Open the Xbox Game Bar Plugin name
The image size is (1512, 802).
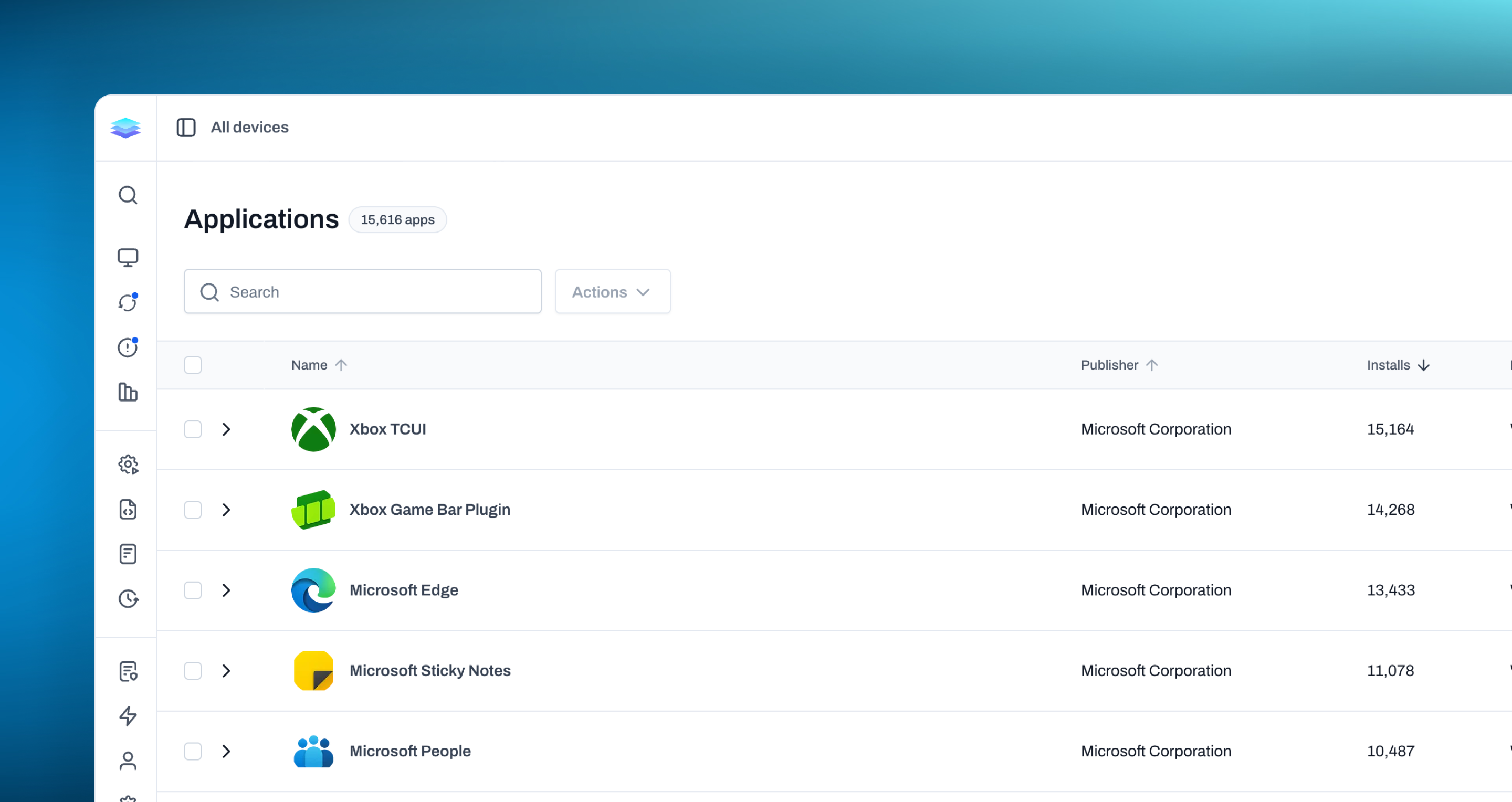(430, 510)
